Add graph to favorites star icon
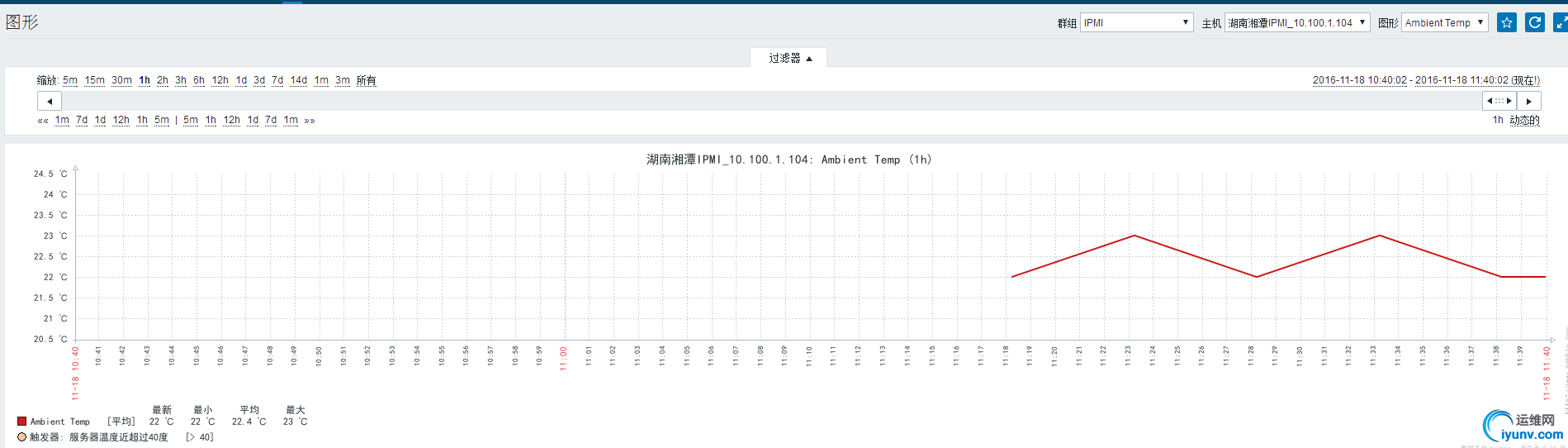This screenshot has width=1568, height=448. click(x=1507, y=23)
